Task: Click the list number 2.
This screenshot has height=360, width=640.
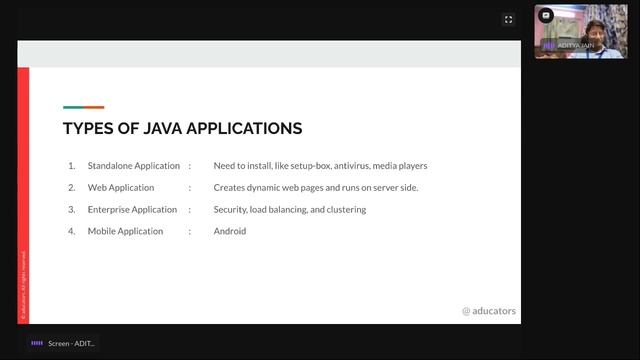Action: 71,188
